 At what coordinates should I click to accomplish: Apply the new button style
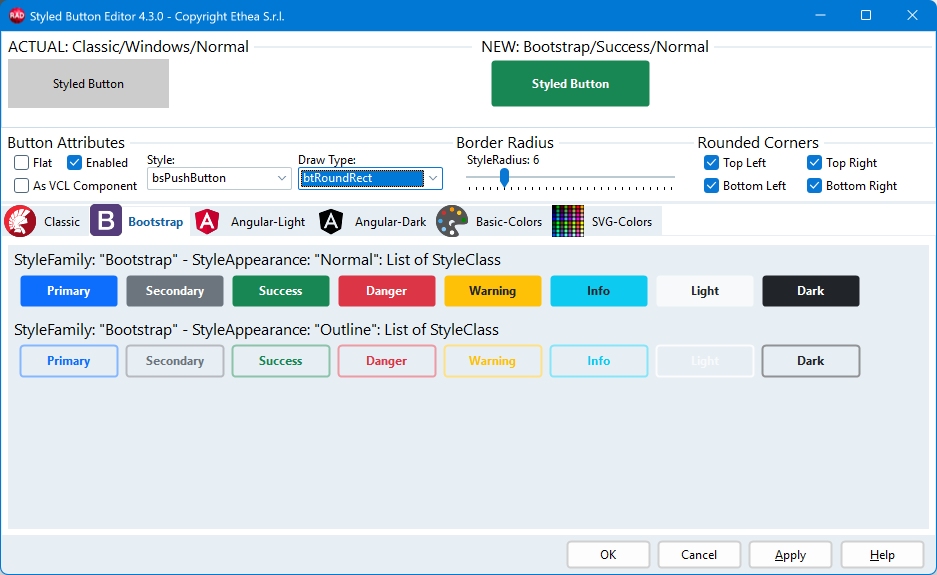(791, 555)
